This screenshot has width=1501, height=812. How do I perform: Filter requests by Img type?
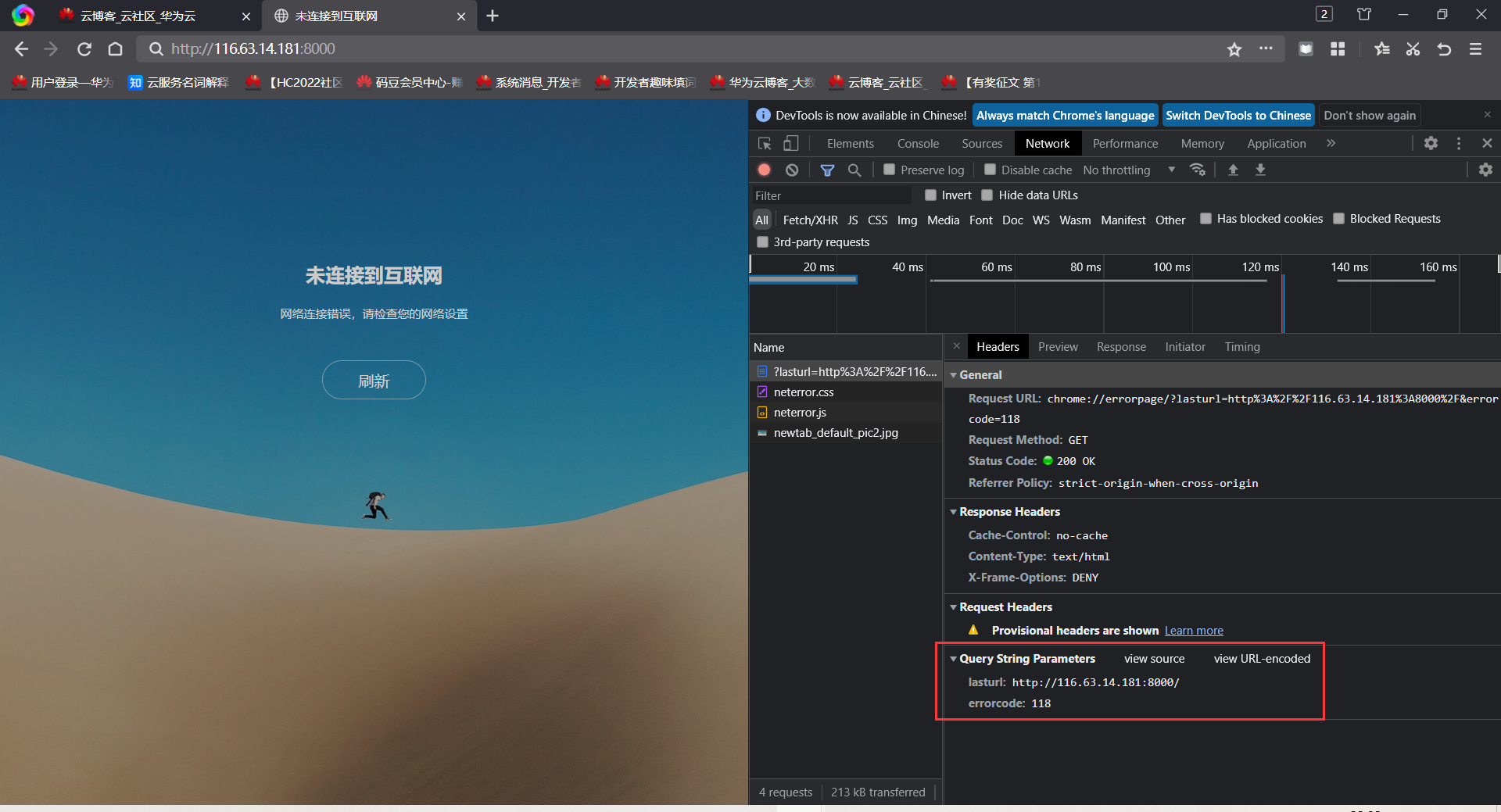point(907,220)
